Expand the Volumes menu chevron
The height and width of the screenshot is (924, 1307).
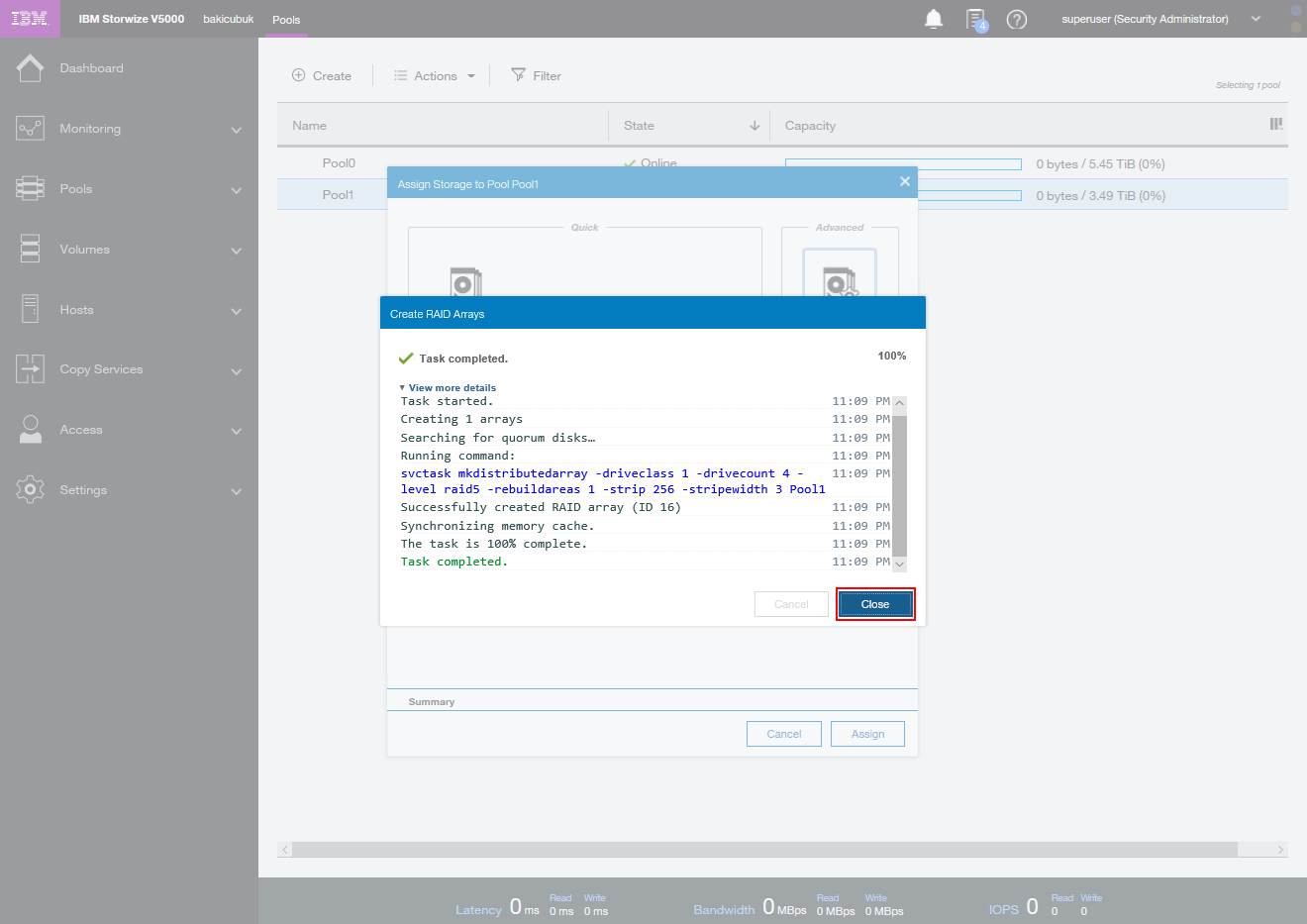click(236, 251)
